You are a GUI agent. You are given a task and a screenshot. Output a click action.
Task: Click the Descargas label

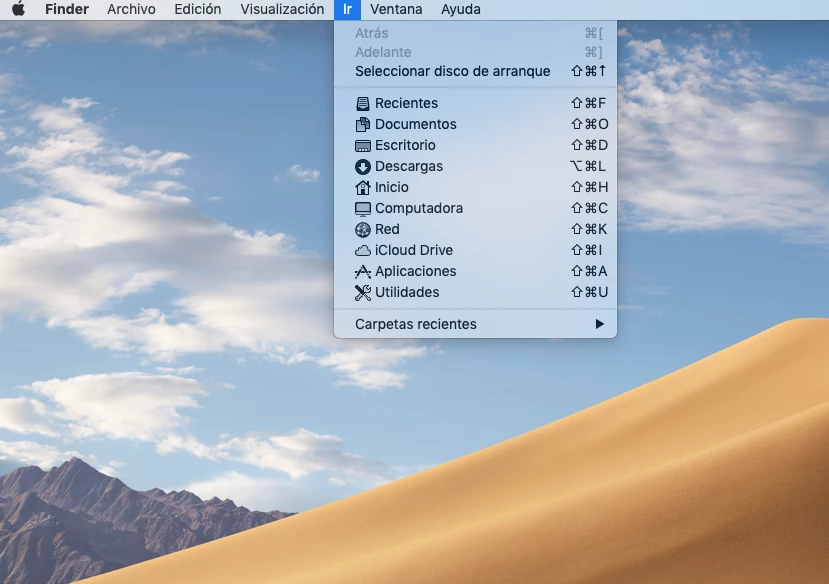click(409, 166)
